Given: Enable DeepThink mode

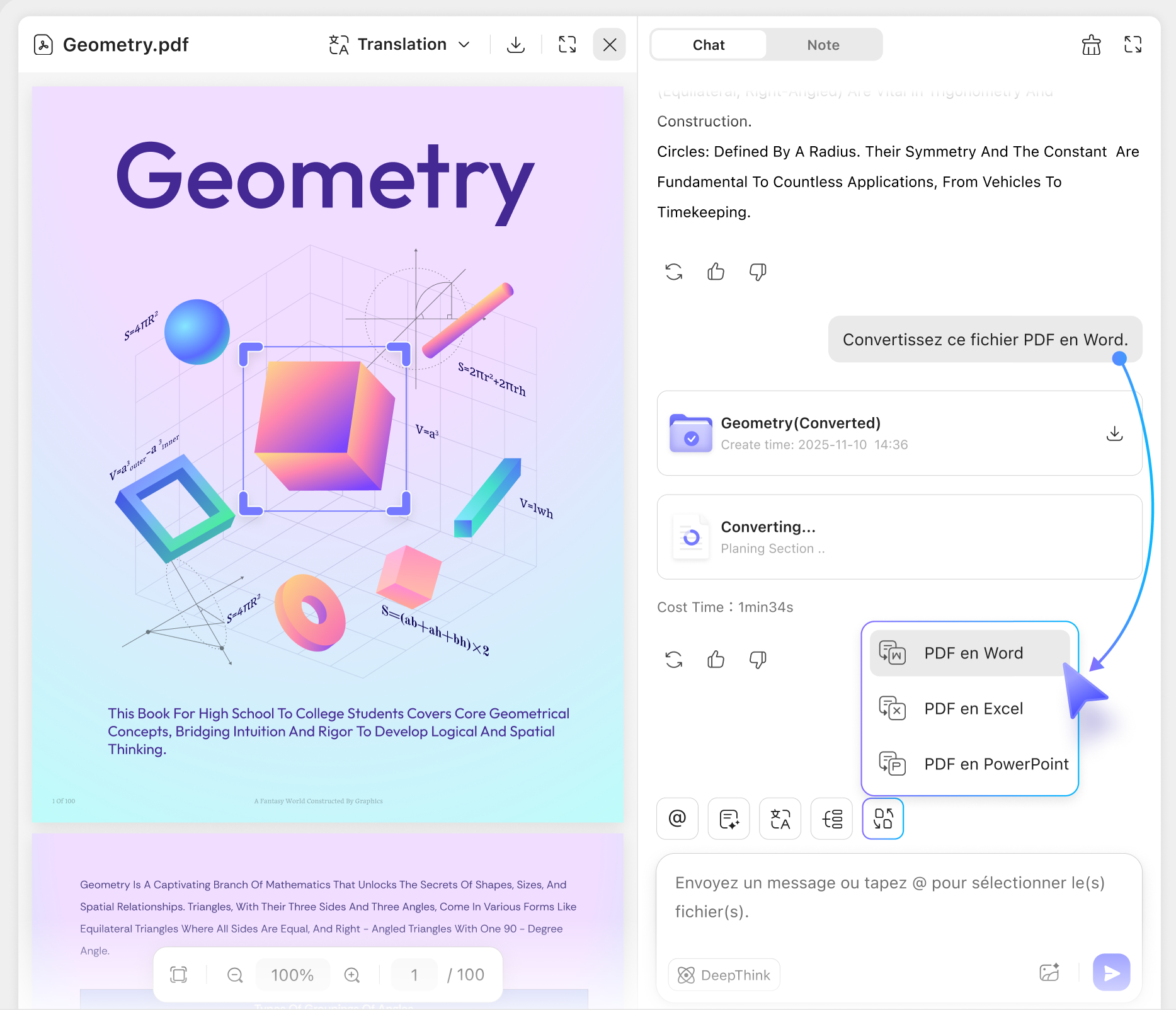Looking at the screenshot, I should tap(723, 974).
